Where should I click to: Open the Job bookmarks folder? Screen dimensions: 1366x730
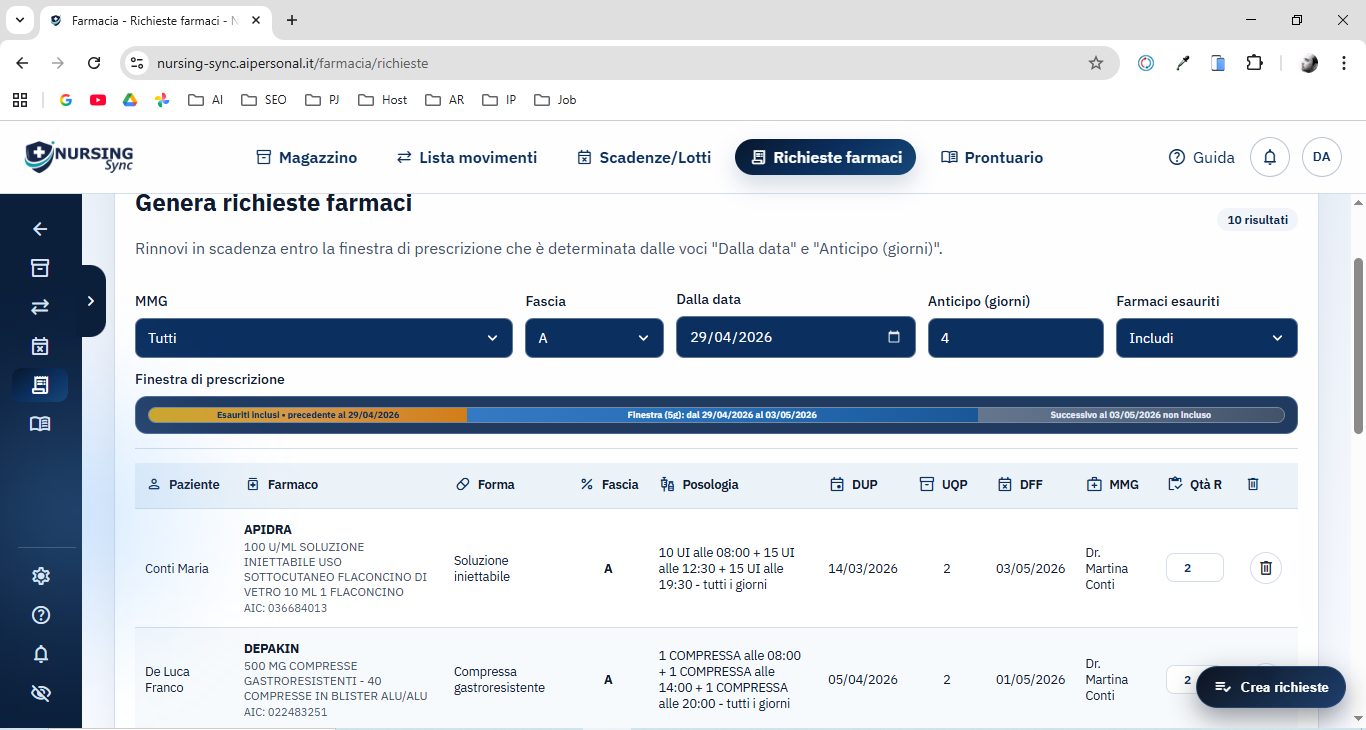(x=555, y=100)
